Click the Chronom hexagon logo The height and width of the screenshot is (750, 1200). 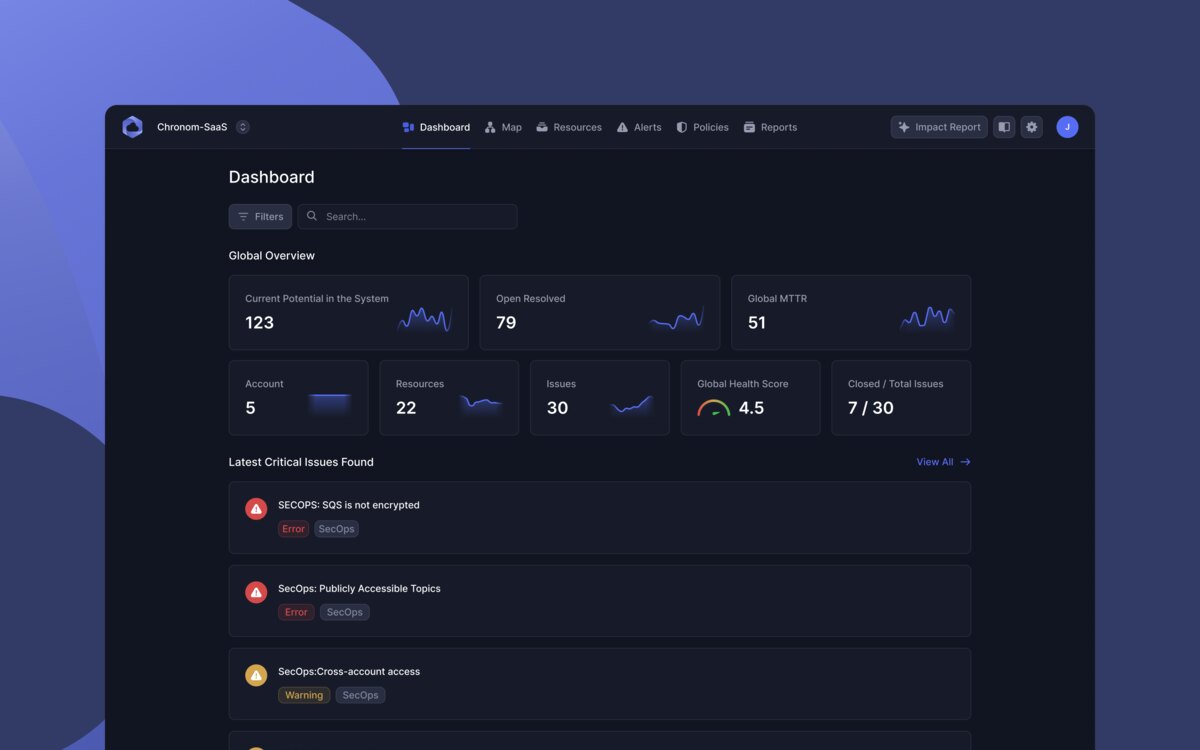[132, 127]
